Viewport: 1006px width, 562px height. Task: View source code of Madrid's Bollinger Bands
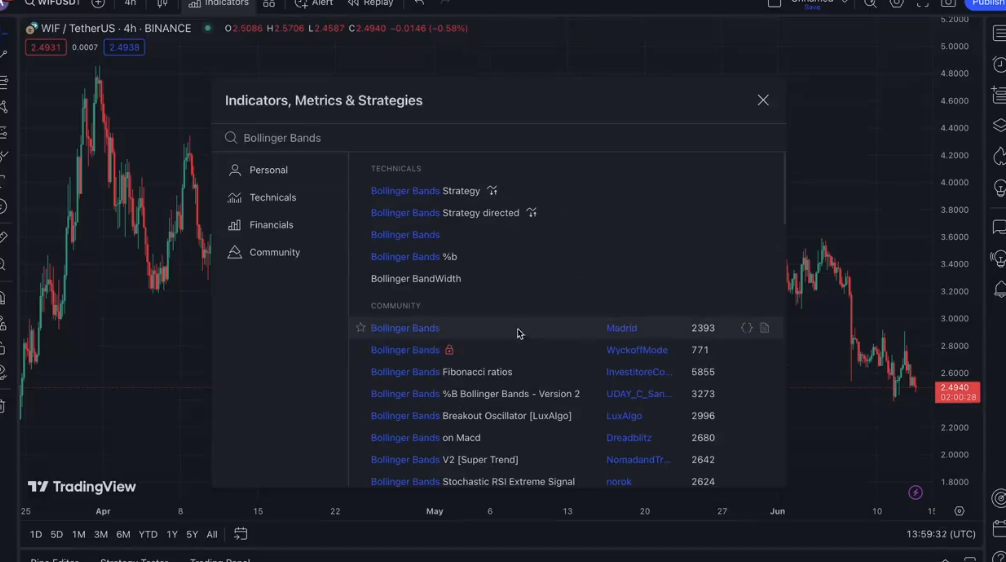[746, 328]
